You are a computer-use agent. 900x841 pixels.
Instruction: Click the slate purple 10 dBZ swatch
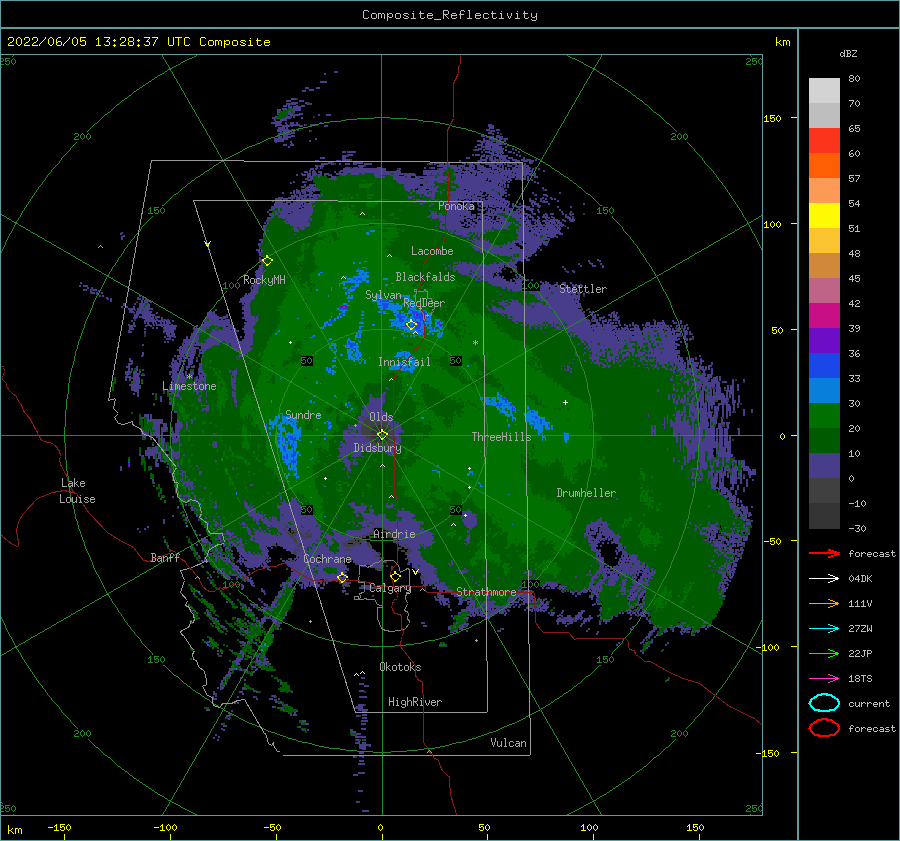coord(824,465)
